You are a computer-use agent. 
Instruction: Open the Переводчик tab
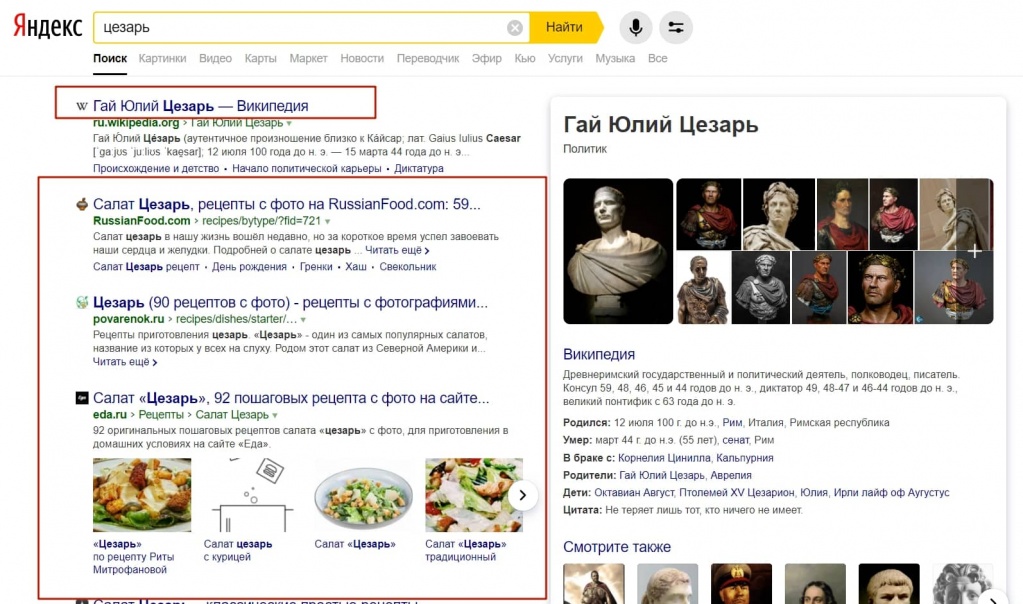coord(428,58)
